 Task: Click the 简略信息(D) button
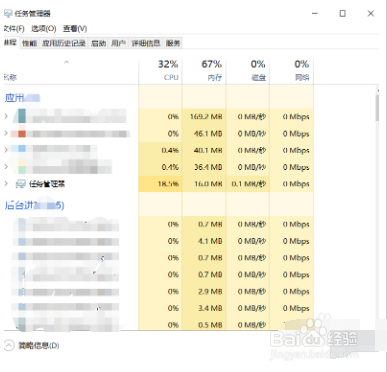pyautogui.click(x=39, y=345)
